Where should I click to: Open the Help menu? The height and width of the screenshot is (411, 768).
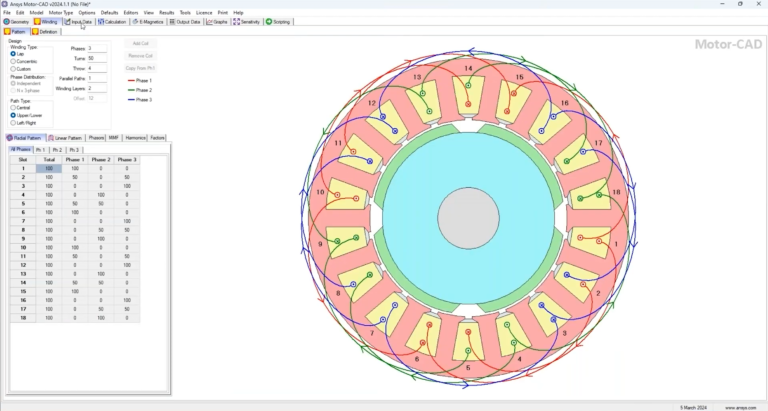(x=238, y=12)
